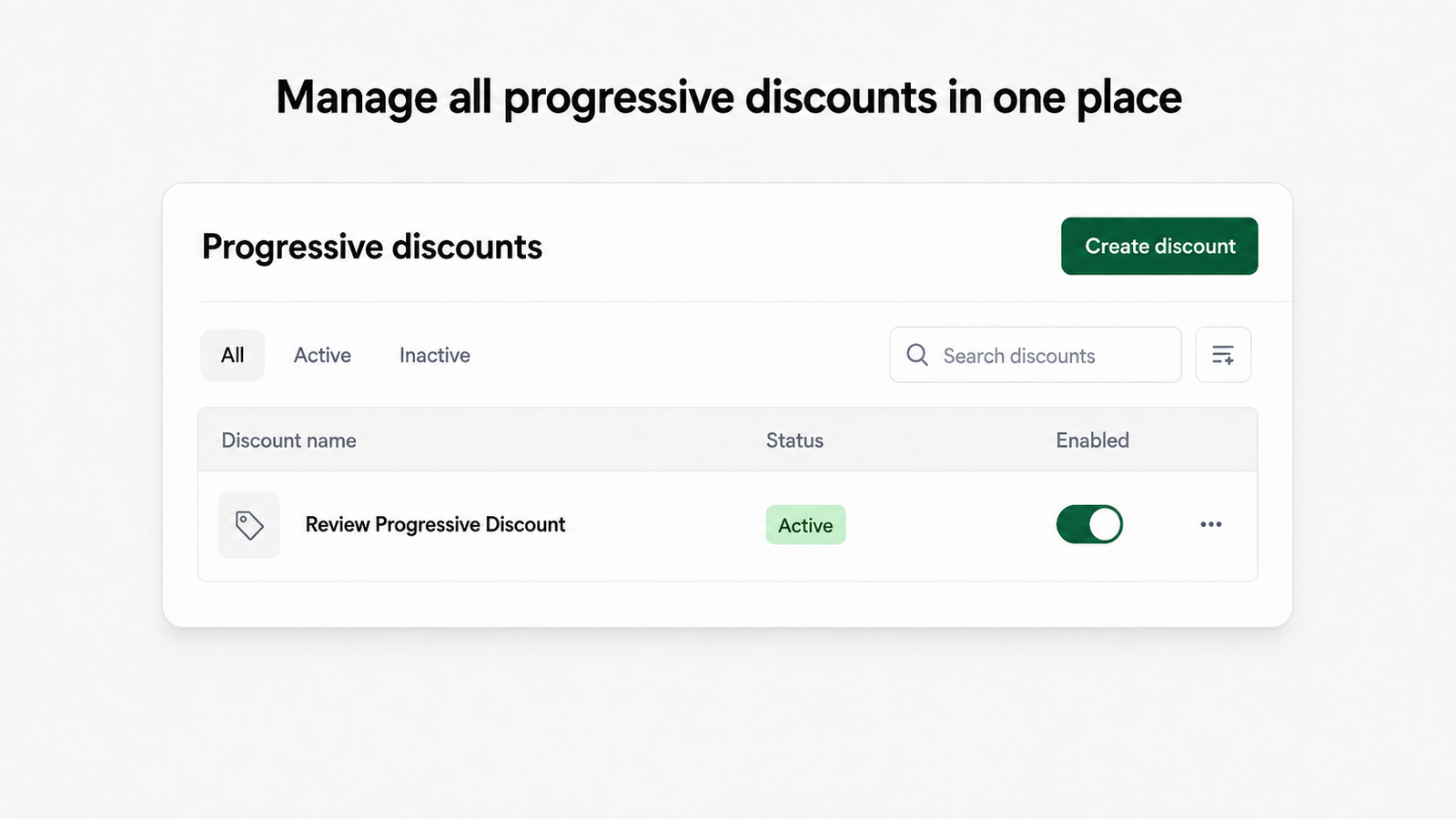Screen dimensions: 1456x819
Task: Click the white knob of enabled switch
Action: [1105, 524]
